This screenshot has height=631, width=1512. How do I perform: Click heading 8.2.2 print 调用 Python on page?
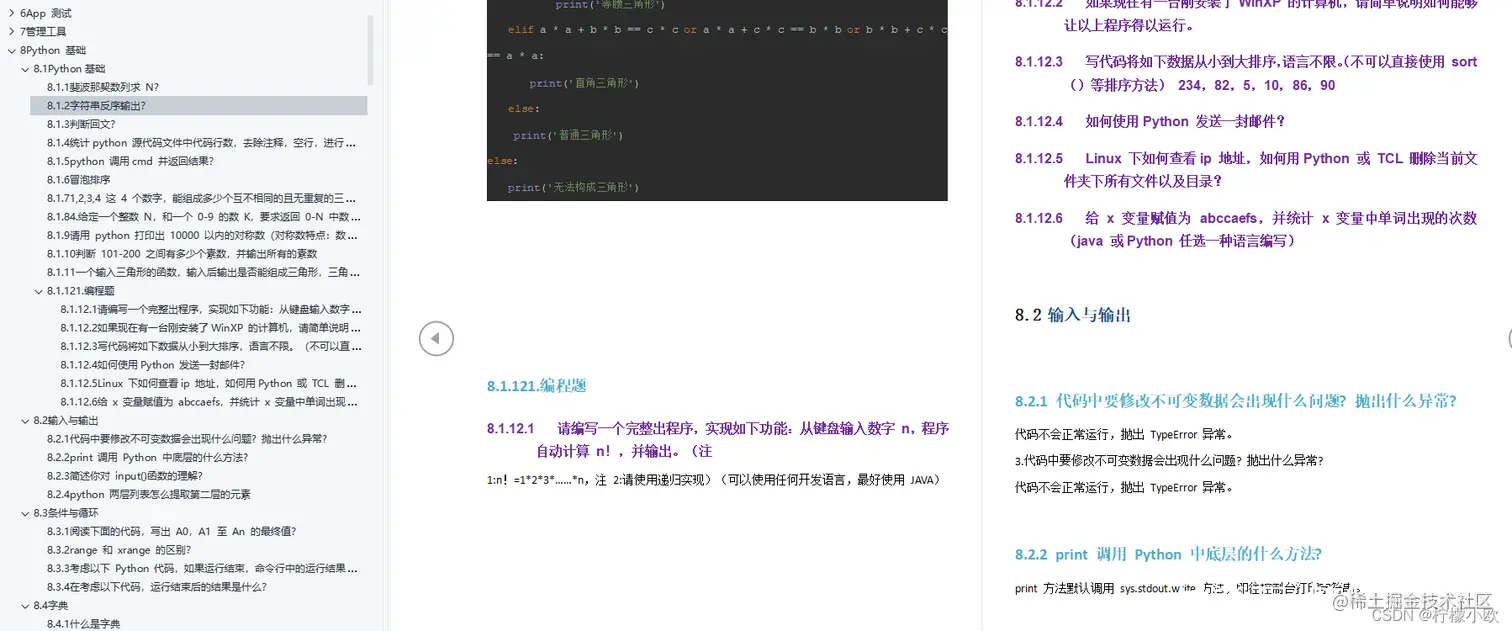pos(1168,555)
